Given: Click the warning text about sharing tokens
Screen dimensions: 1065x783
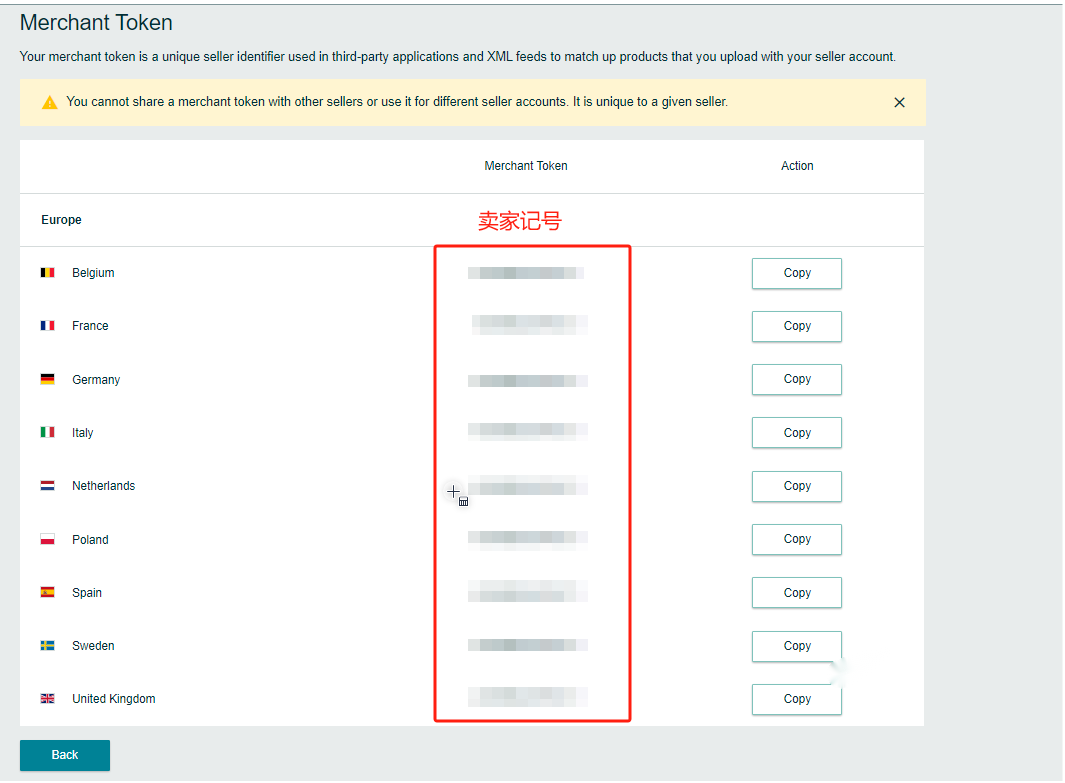Looking at the screenshot, I should click(x=397, y=102).
